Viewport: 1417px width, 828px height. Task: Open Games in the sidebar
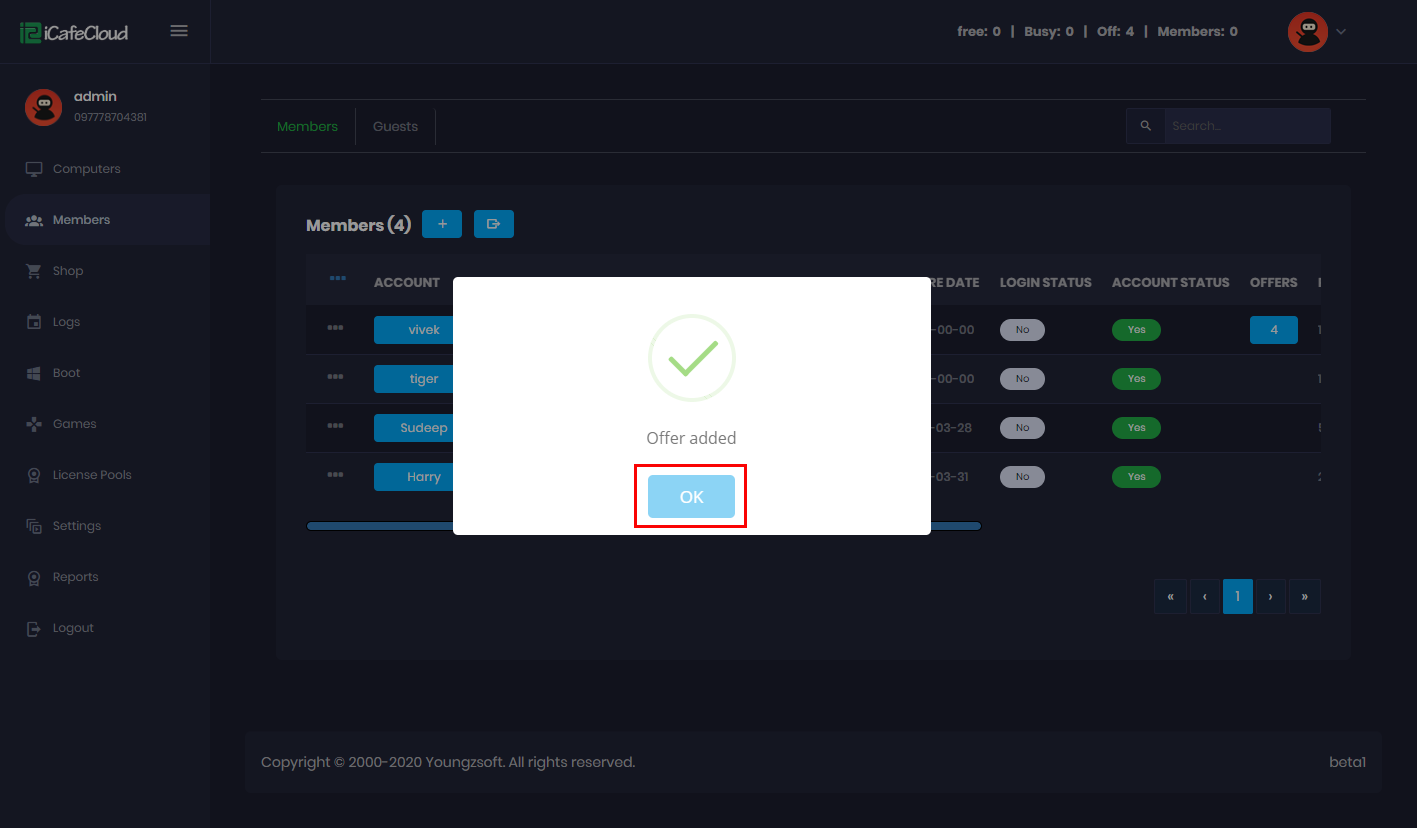click(74, 424)
